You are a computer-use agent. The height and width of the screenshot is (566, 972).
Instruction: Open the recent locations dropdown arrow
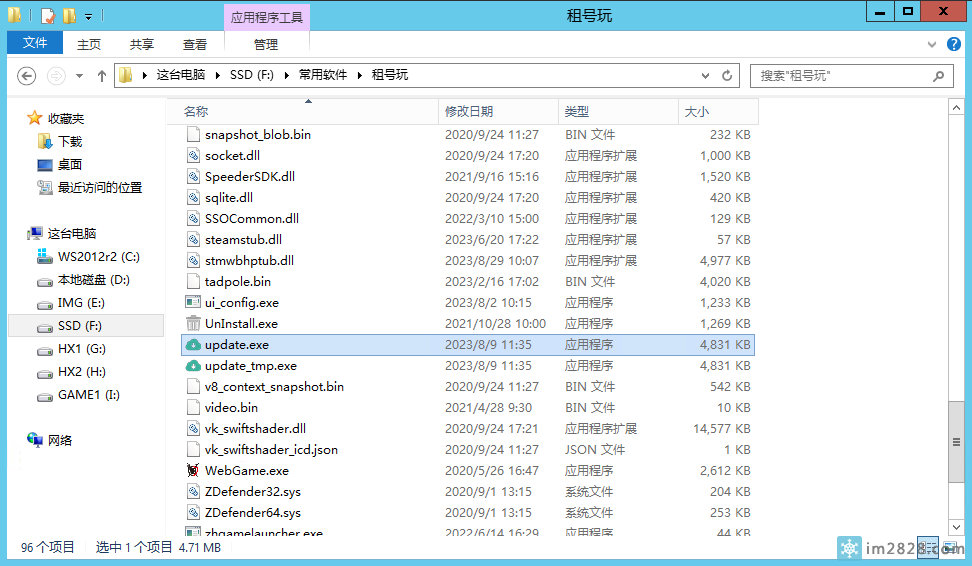tap(79, 76)
